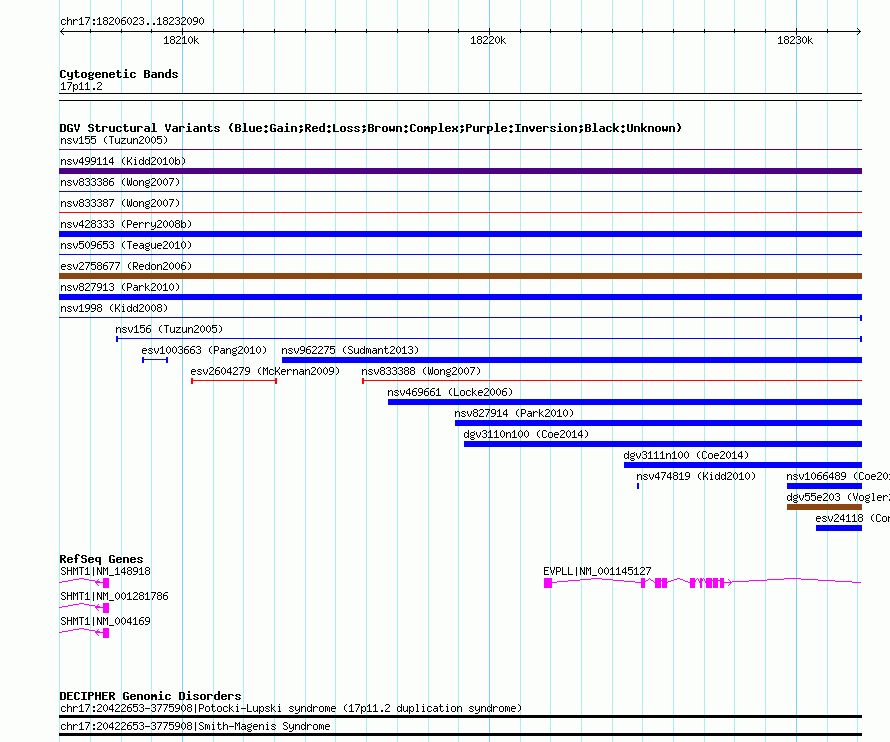Click the brown esv2758677 complex variant bar
The image size is (890, 742).
(x=460, y=276)
